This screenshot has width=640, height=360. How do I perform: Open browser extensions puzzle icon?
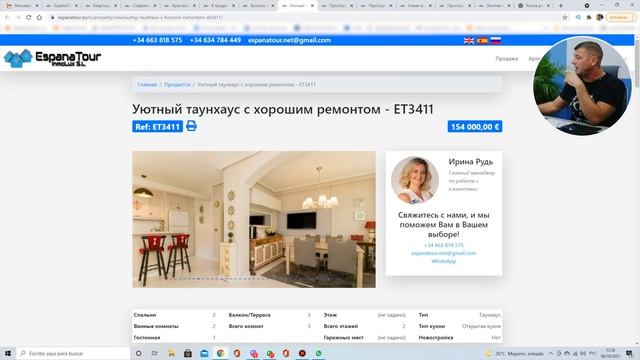[589, 18]
